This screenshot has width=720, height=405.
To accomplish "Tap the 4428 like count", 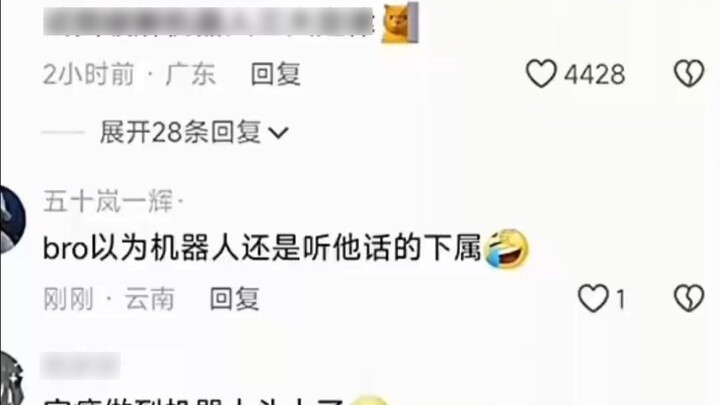I will 594,74.
